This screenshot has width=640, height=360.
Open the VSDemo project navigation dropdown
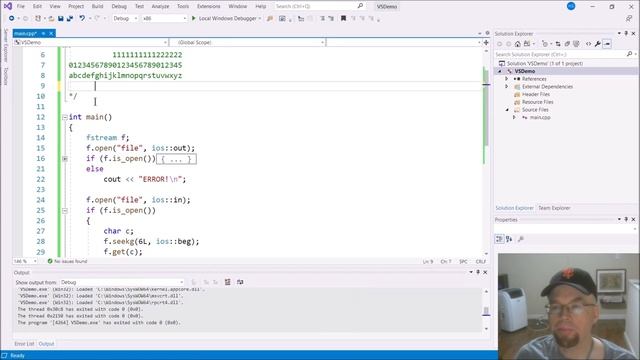[x=91, y=42]
